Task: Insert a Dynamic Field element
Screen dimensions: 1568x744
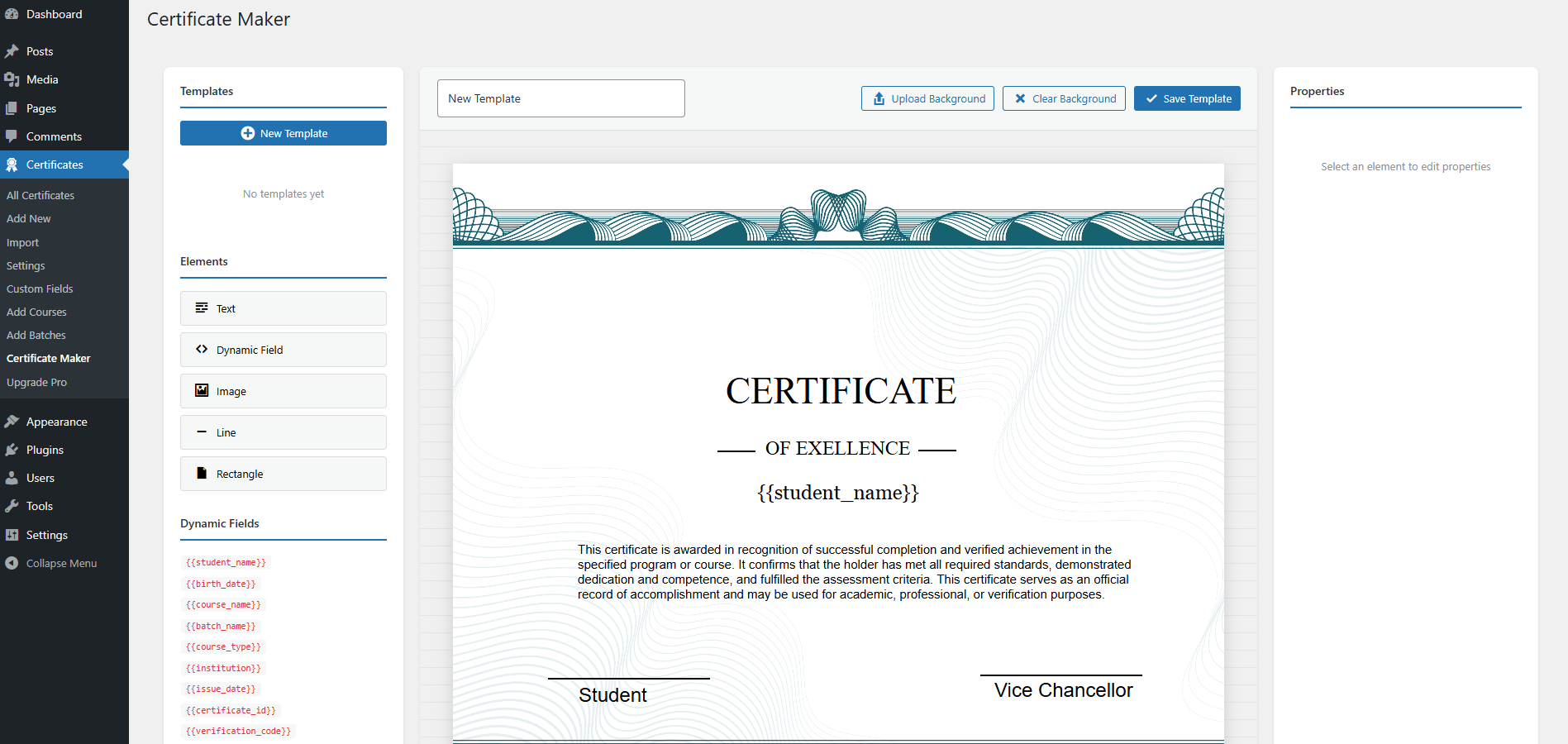Action: [283, 350]
